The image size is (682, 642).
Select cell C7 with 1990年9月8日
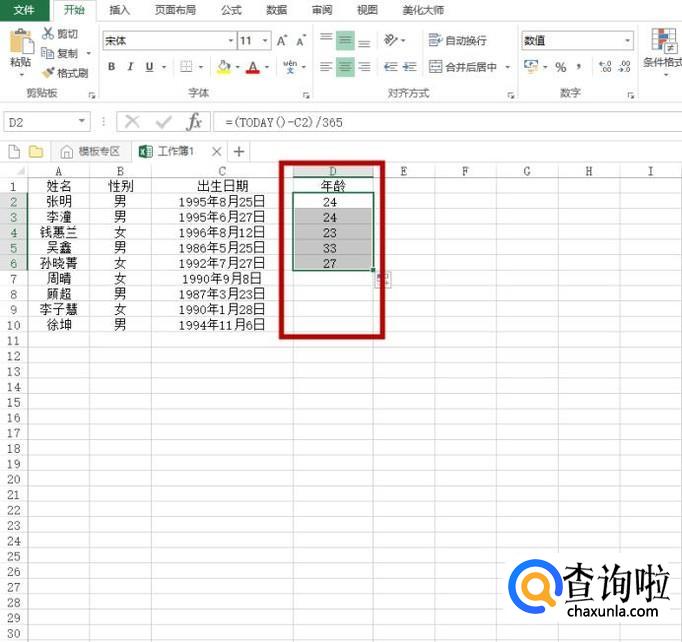click(x=222, y=278)
